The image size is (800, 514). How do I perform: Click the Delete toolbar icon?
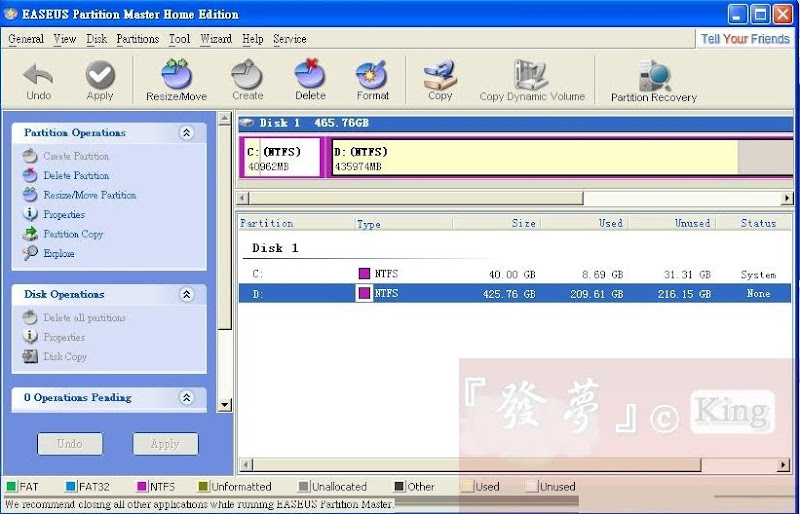point(310,81)
